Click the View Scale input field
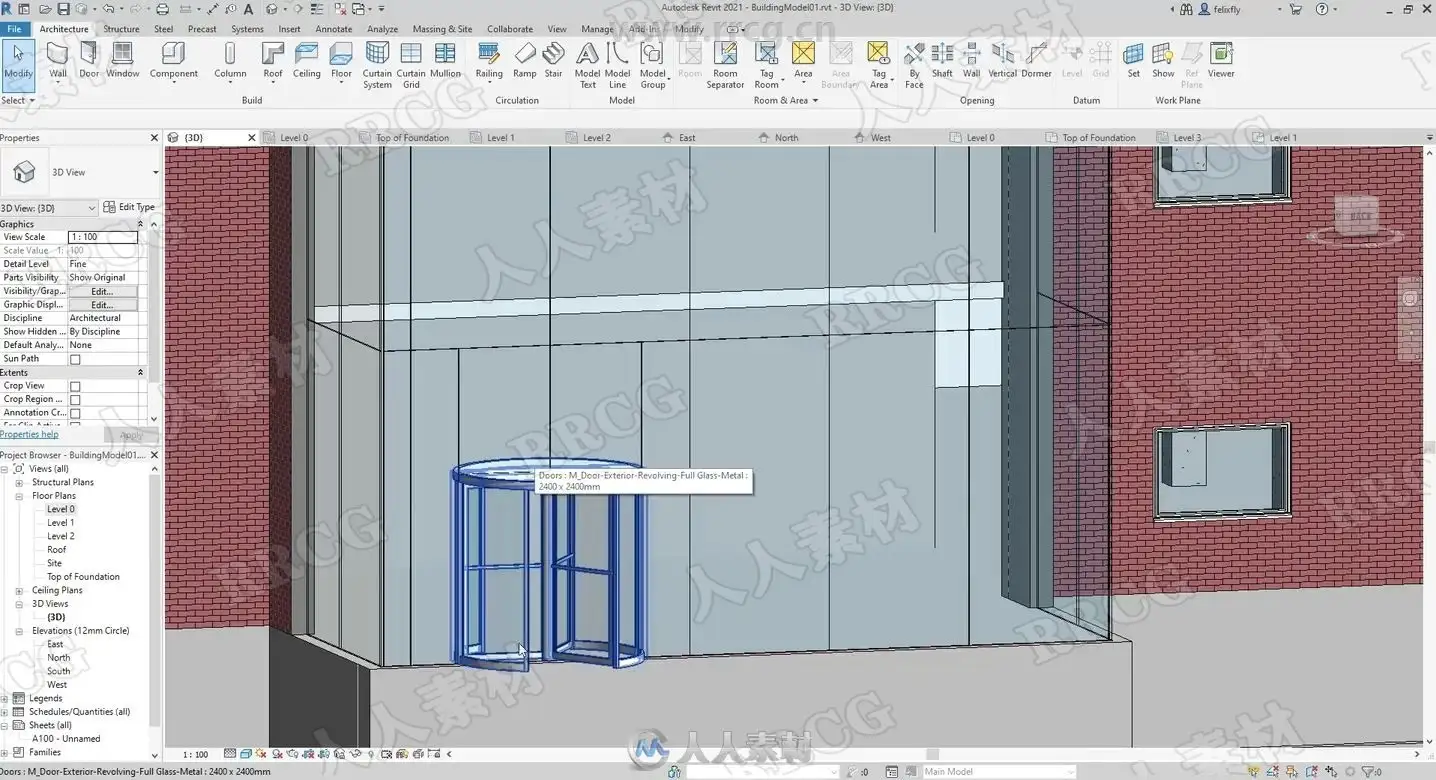The image size is (1436, 780). pos(103,237)
